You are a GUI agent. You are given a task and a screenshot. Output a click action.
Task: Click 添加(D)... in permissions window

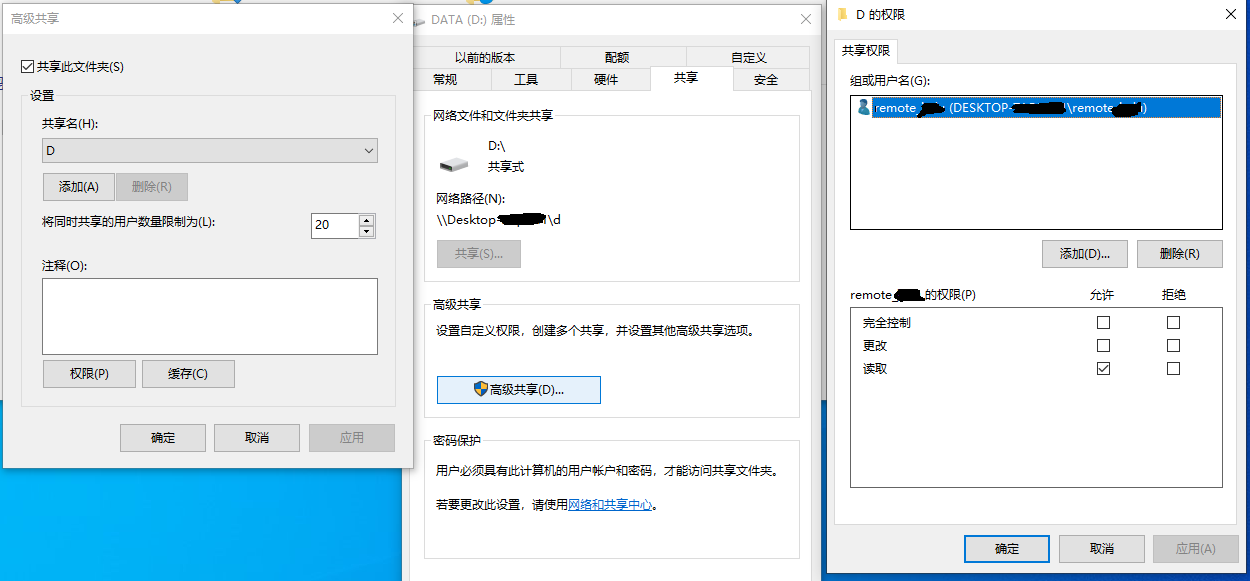pos(1084,254)
